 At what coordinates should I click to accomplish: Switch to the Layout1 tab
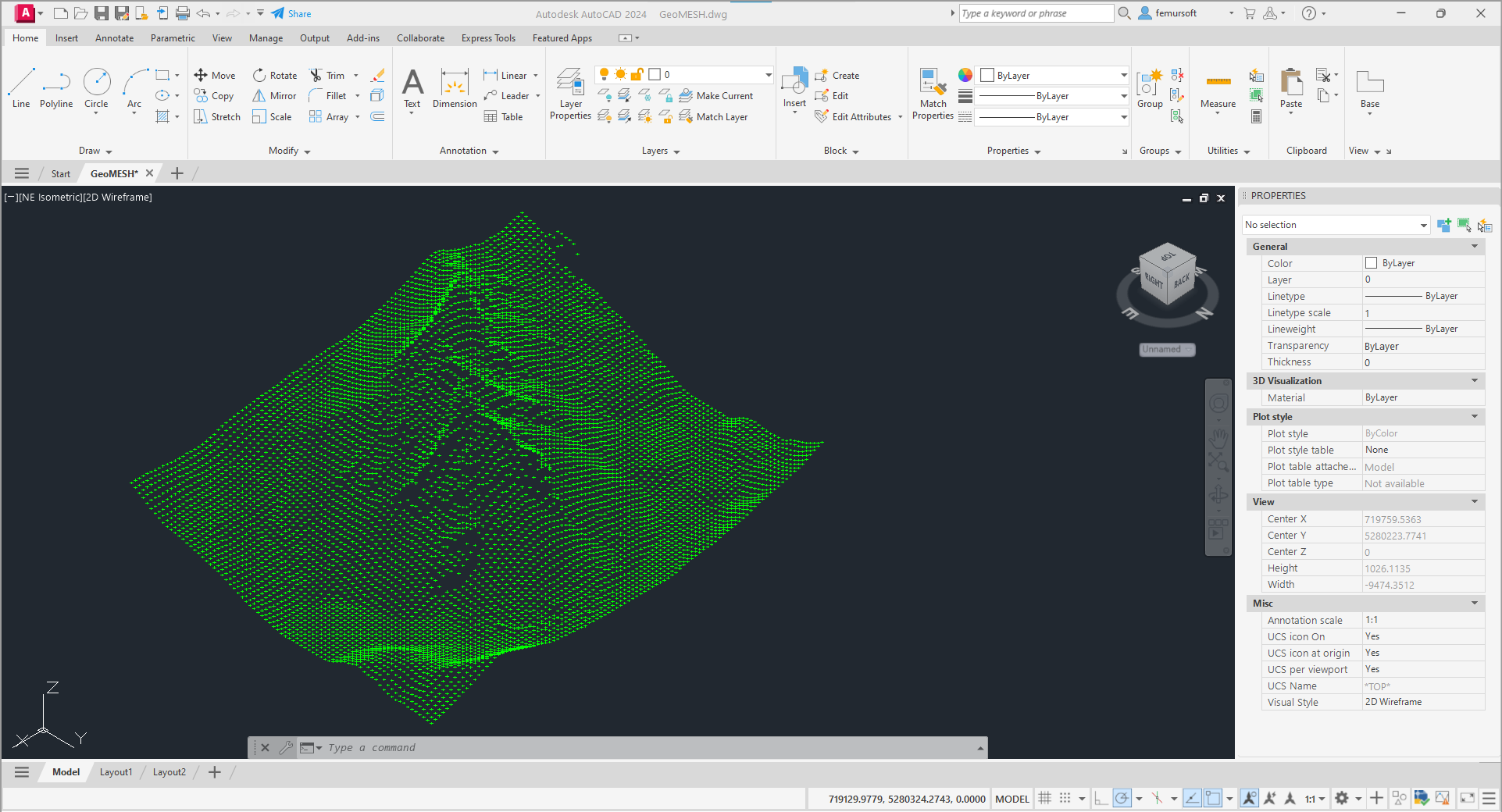tap(116, 772)
